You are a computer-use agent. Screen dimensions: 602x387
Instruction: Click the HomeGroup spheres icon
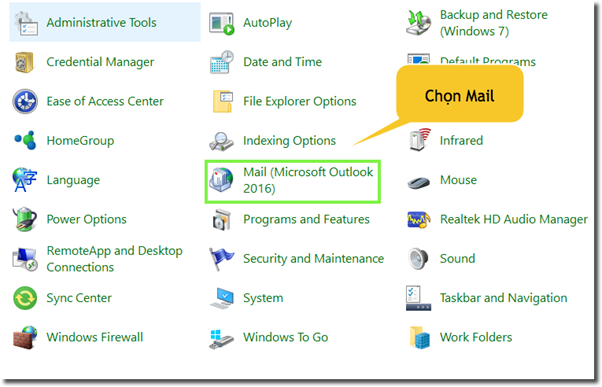[x=25, y=141]
